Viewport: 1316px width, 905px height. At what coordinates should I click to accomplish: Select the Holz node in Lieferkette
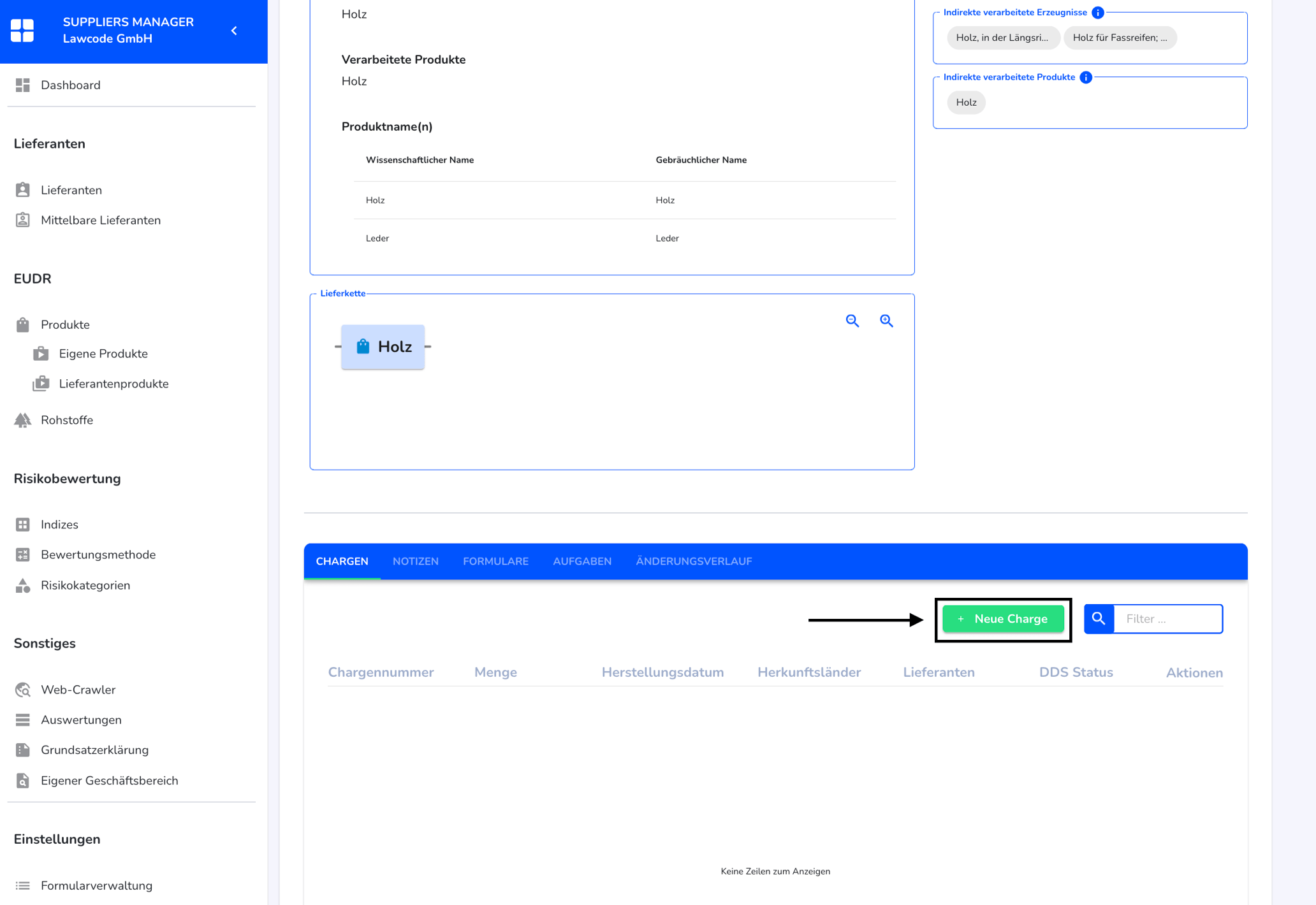[x=383, y=347]
